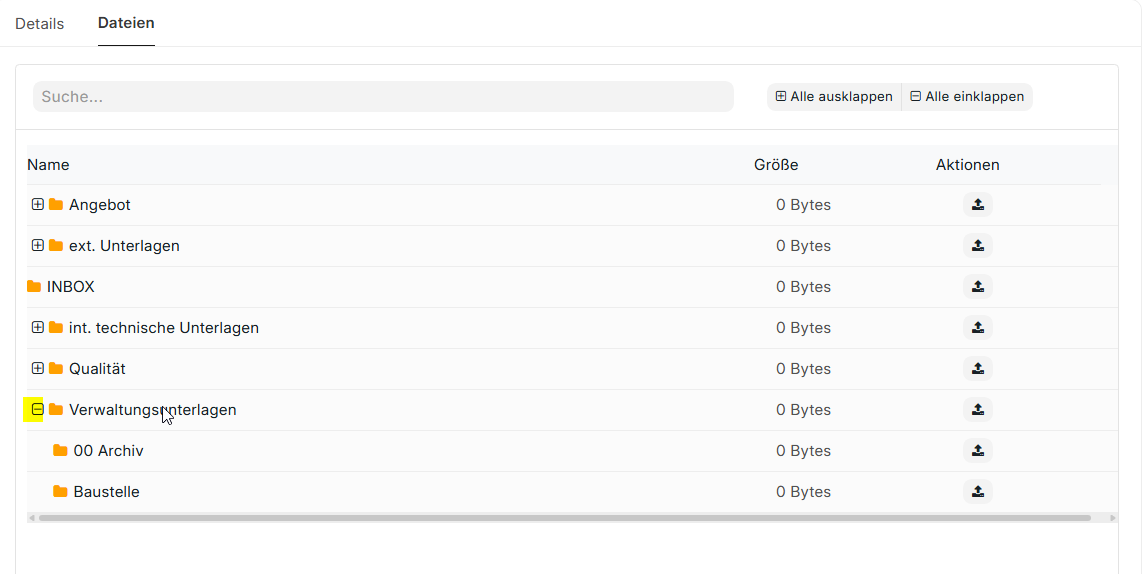Click upload icon for Angebot folder
This screenshot has height=574, width=1143.
(x=978, y=205)
